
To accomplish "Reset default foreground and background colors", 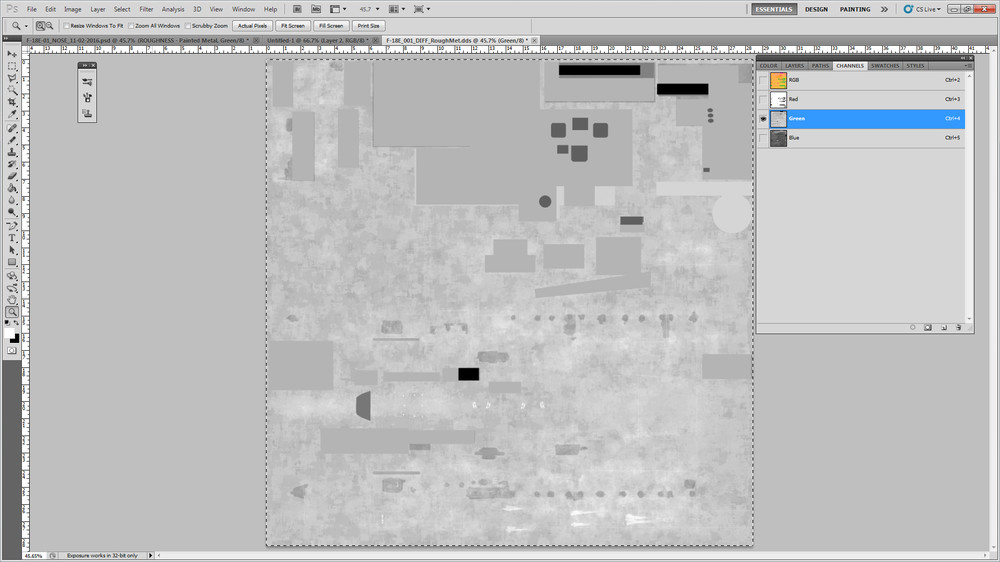I will tap(7, 323).
